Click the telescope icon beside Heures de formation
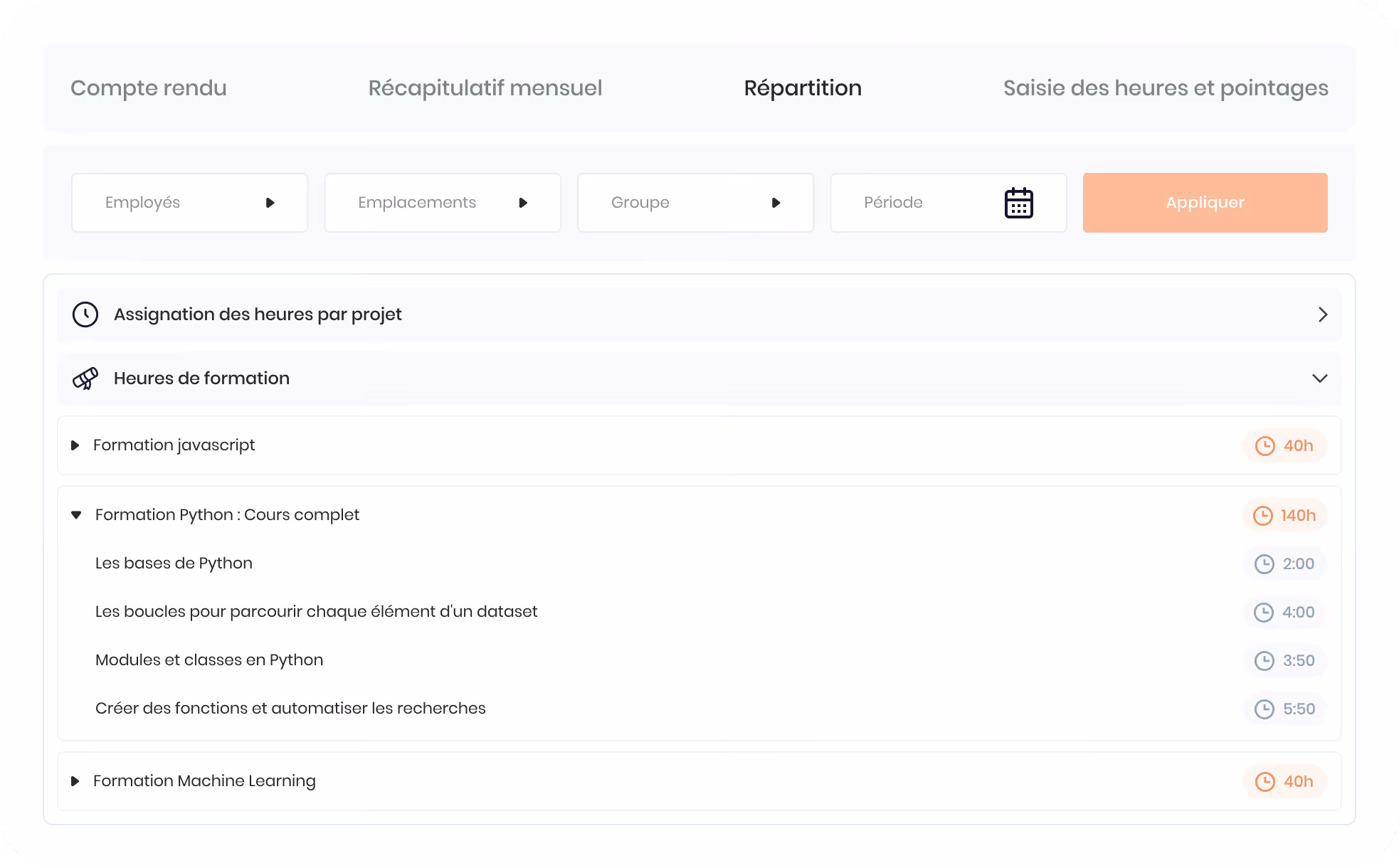Screen dimensions: 1399x868 pyautogui.click(x=85, y=379)
